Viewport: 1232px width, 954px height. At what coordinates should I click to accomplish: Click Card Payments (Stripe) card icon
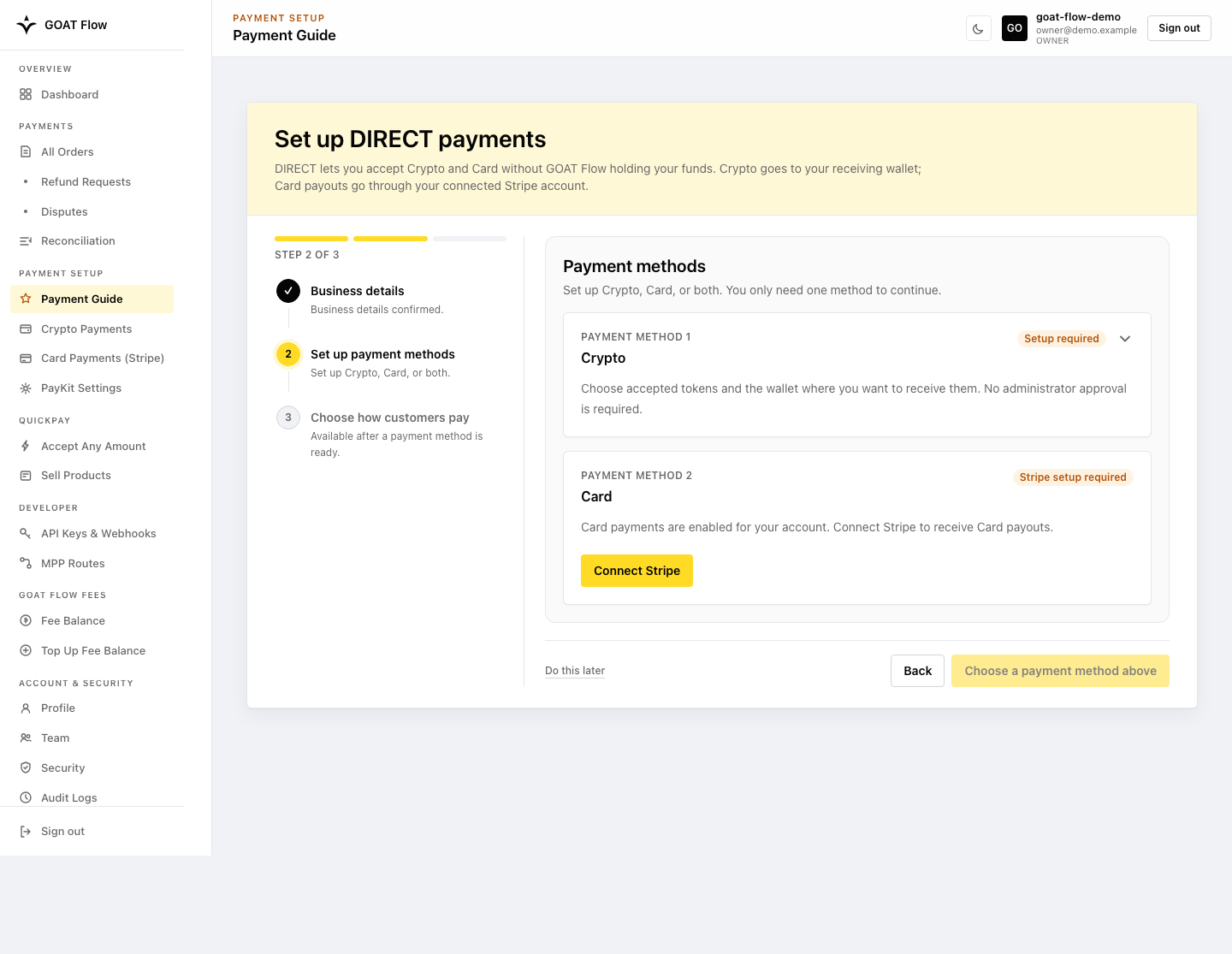(x=26, y=358)
